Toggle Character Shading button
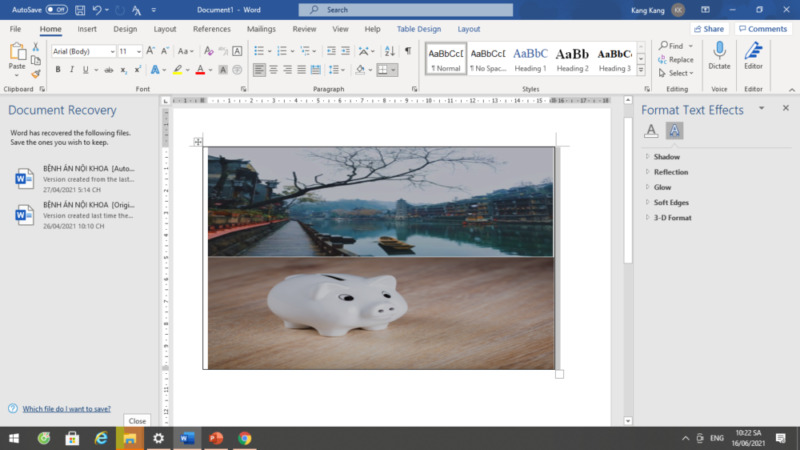Viewport: 800px width, 450px height. (x=223, y=70)
